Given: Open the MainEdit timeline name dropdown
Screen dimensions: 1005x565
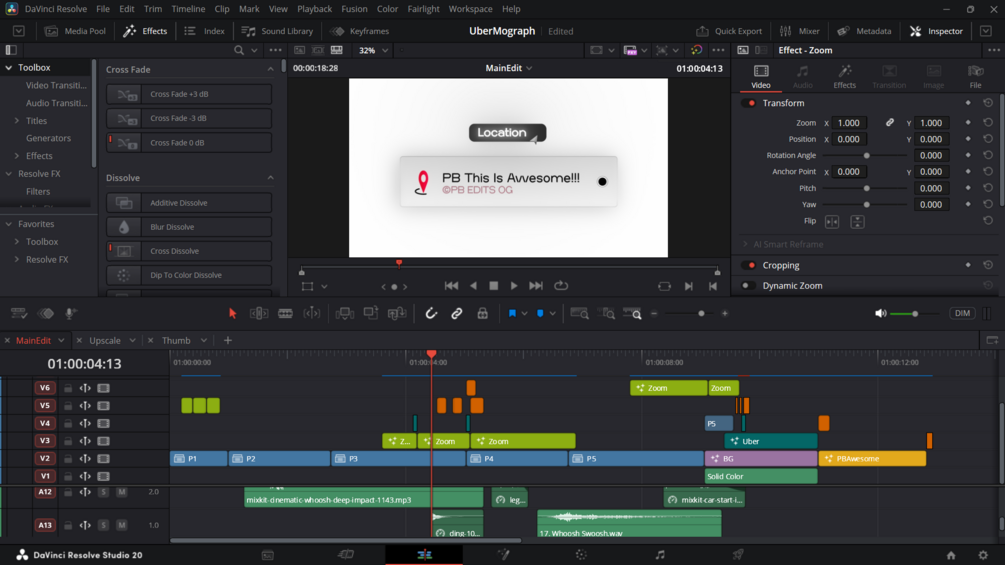Looking at the screenshot, I should 529,68.
